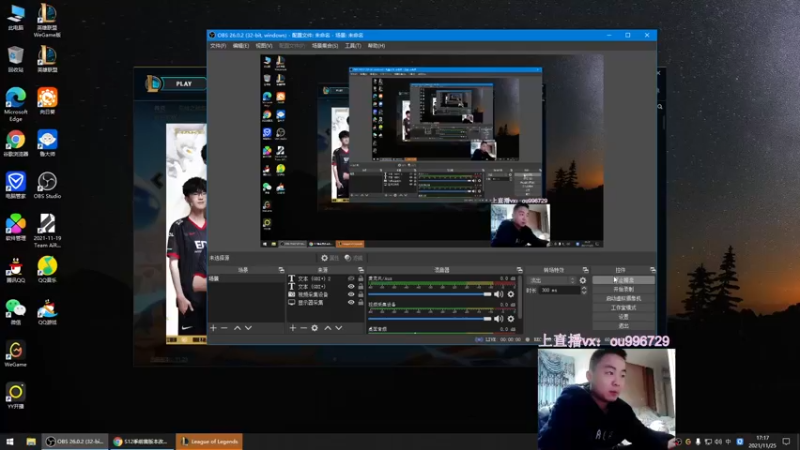Screen dimensions: 800x450
Task: Toggle lock on 视频采集设备 source
Action: pyautogui.click(x=361, y=294)
